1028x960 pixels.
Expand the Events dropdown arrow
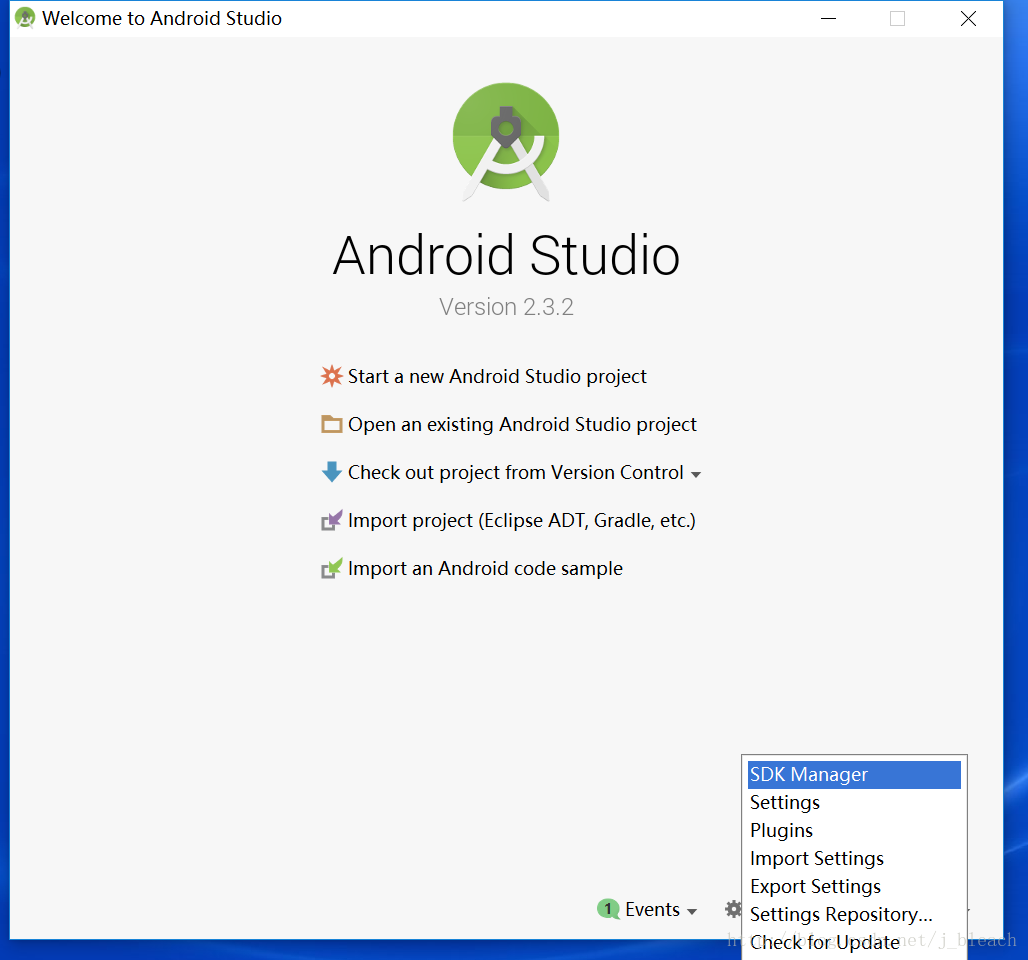tap(692, 911)
